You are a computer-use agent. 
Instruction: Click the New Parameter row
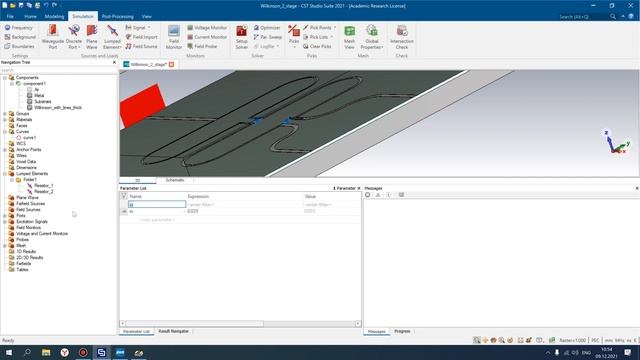coord(157,220)
